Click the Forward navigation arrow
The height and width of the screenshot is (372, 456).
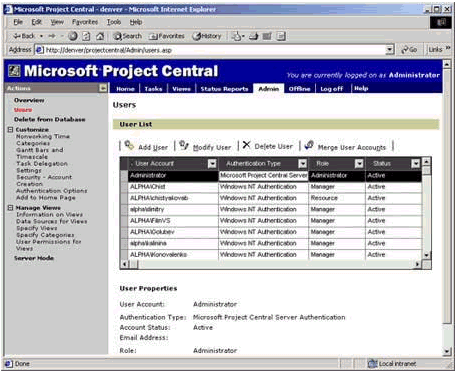coord(52,36)
